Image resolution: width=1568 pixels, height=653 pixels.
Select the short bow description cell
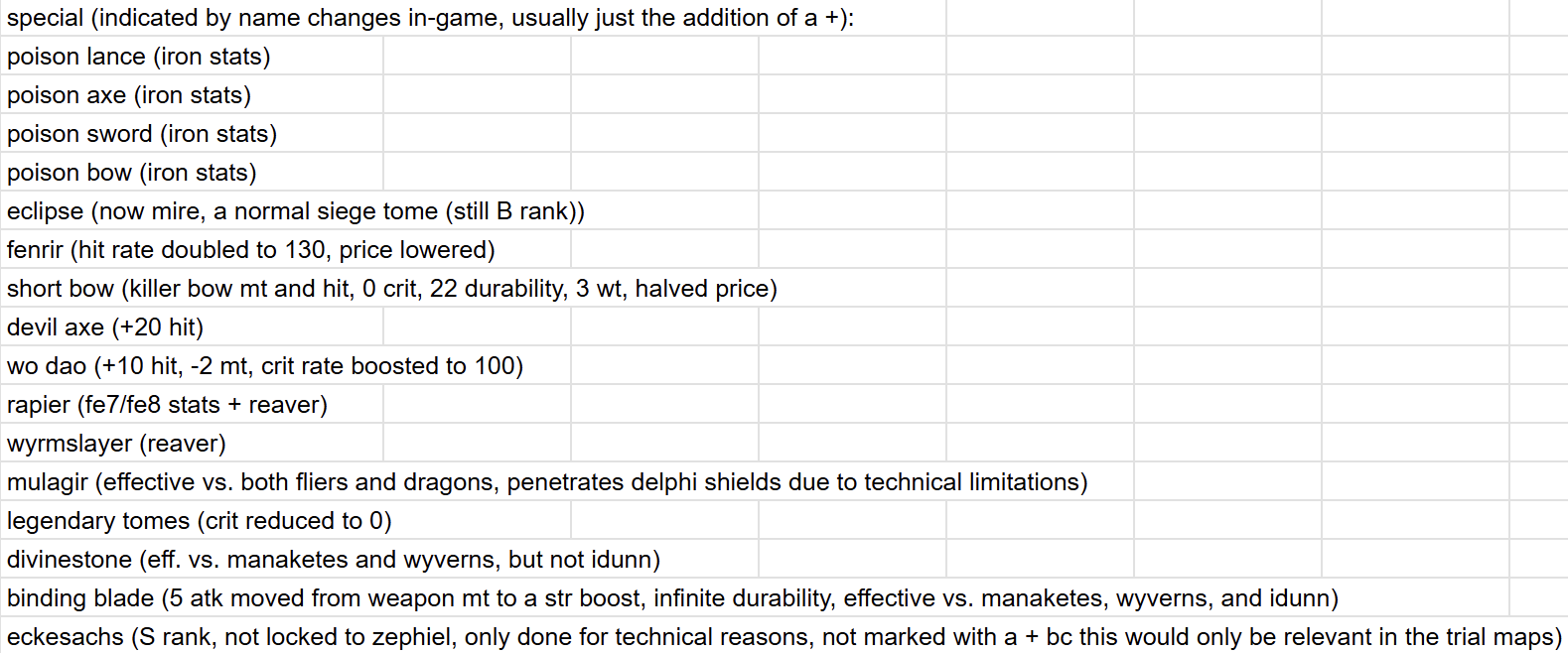[391, 289]
